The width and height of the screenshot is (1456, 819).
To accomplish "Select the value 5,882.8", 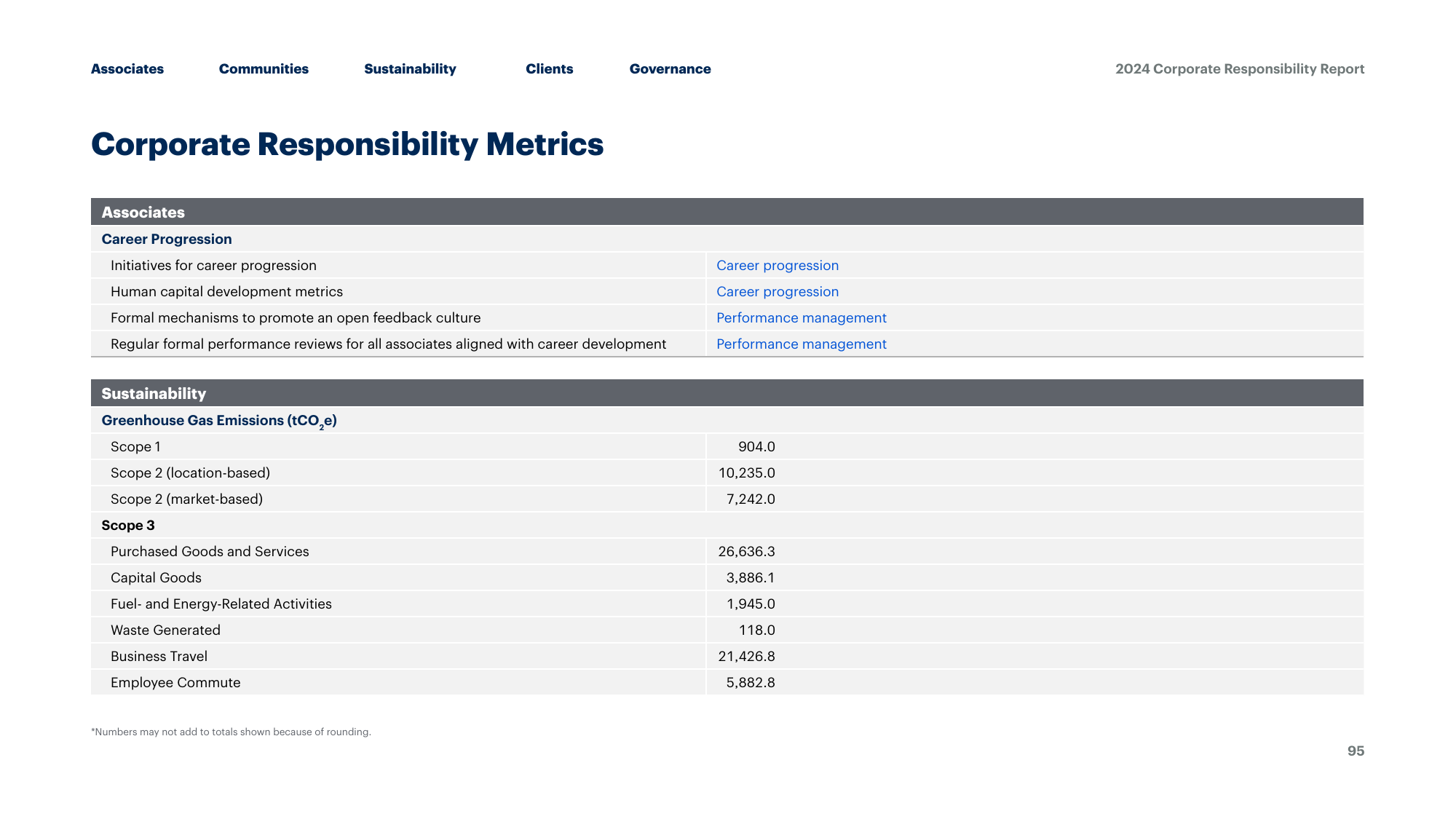I will pyautogui.click(x=751, y=683).
